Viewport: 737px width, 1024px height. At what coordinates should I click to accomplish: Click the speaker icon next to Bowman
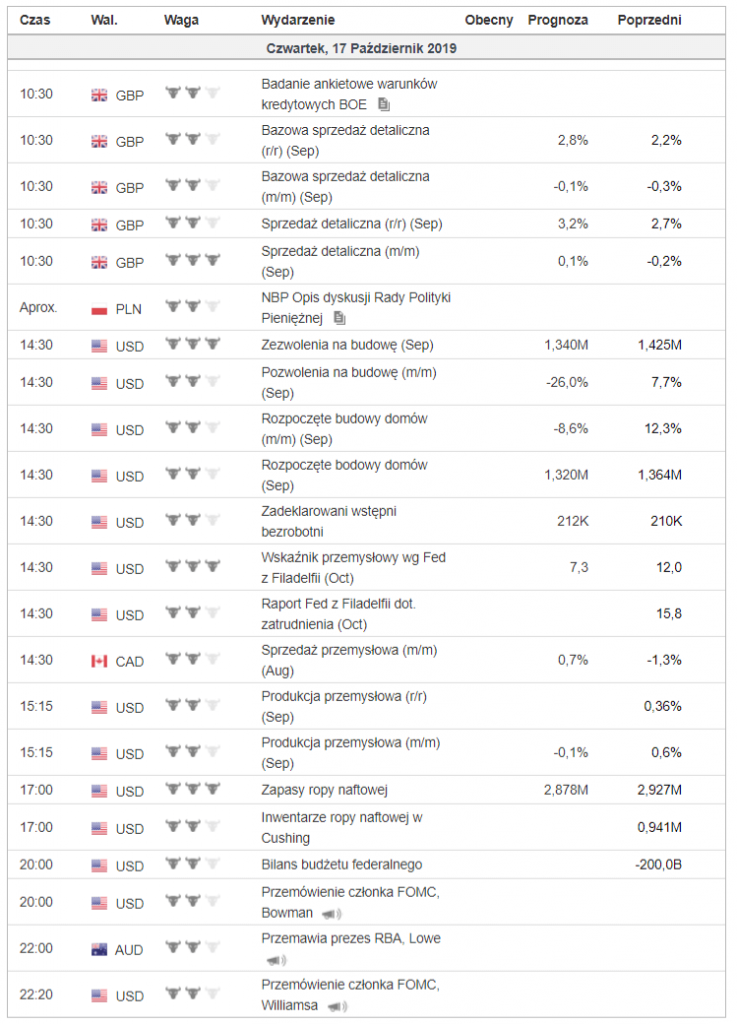pyautogui.click(x=332, y=914)
